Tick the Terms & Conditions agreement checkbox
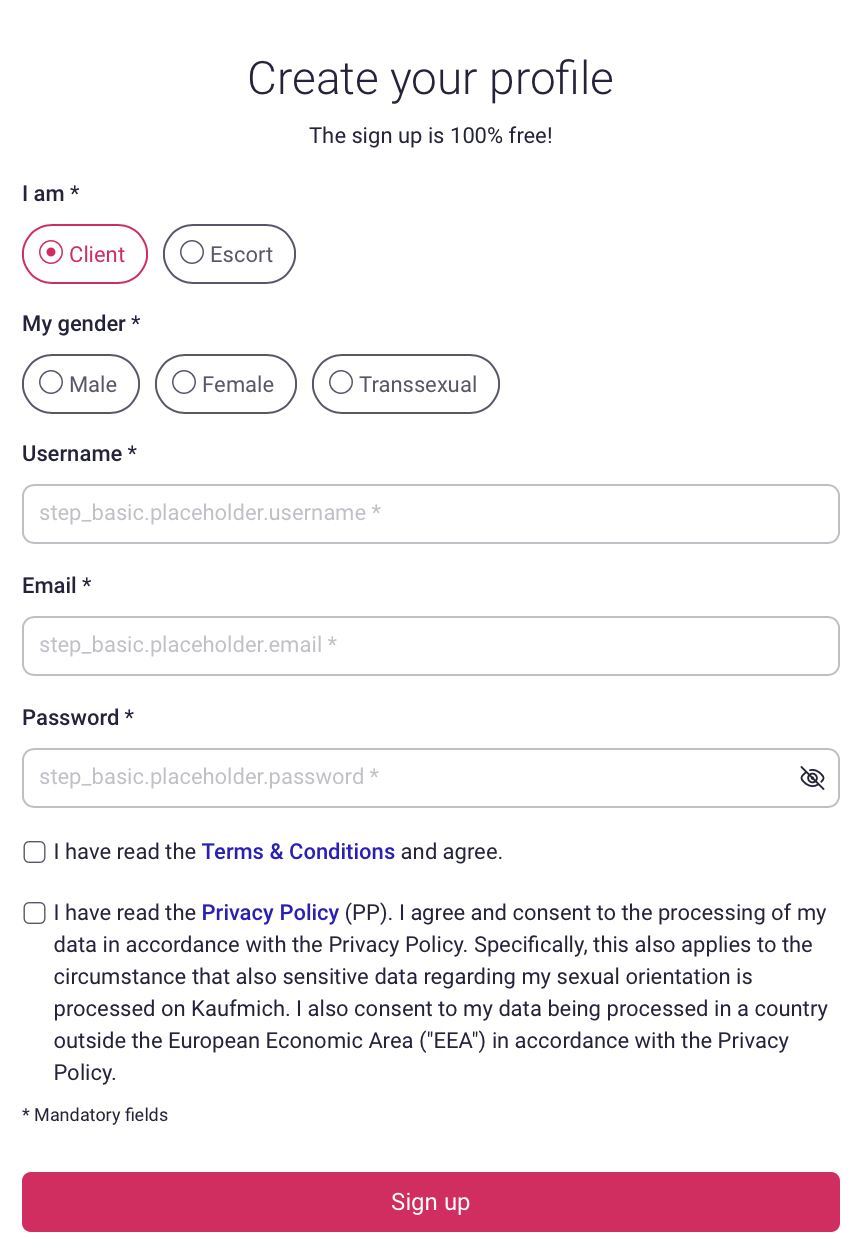The image size is (850, 1252). (35, 852)
